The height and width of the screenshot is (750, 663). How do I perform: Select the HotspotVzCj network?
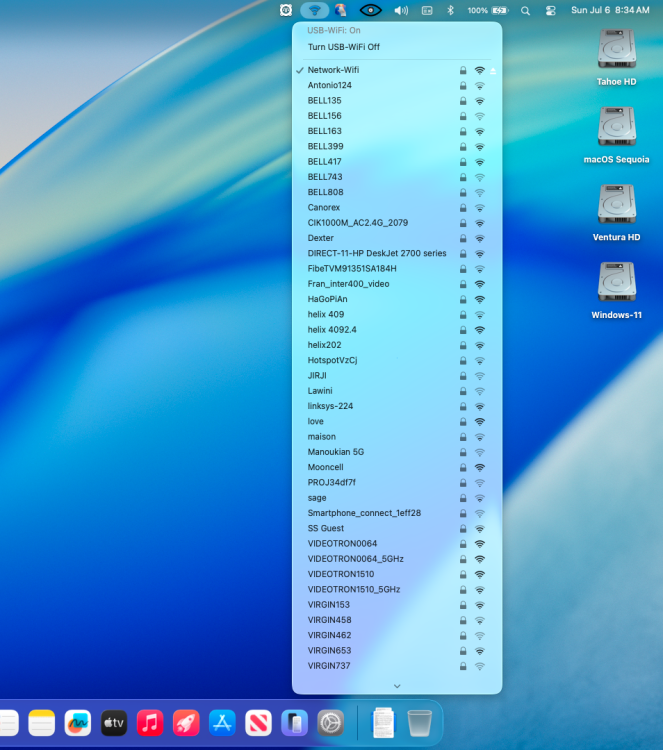point(397,360)
